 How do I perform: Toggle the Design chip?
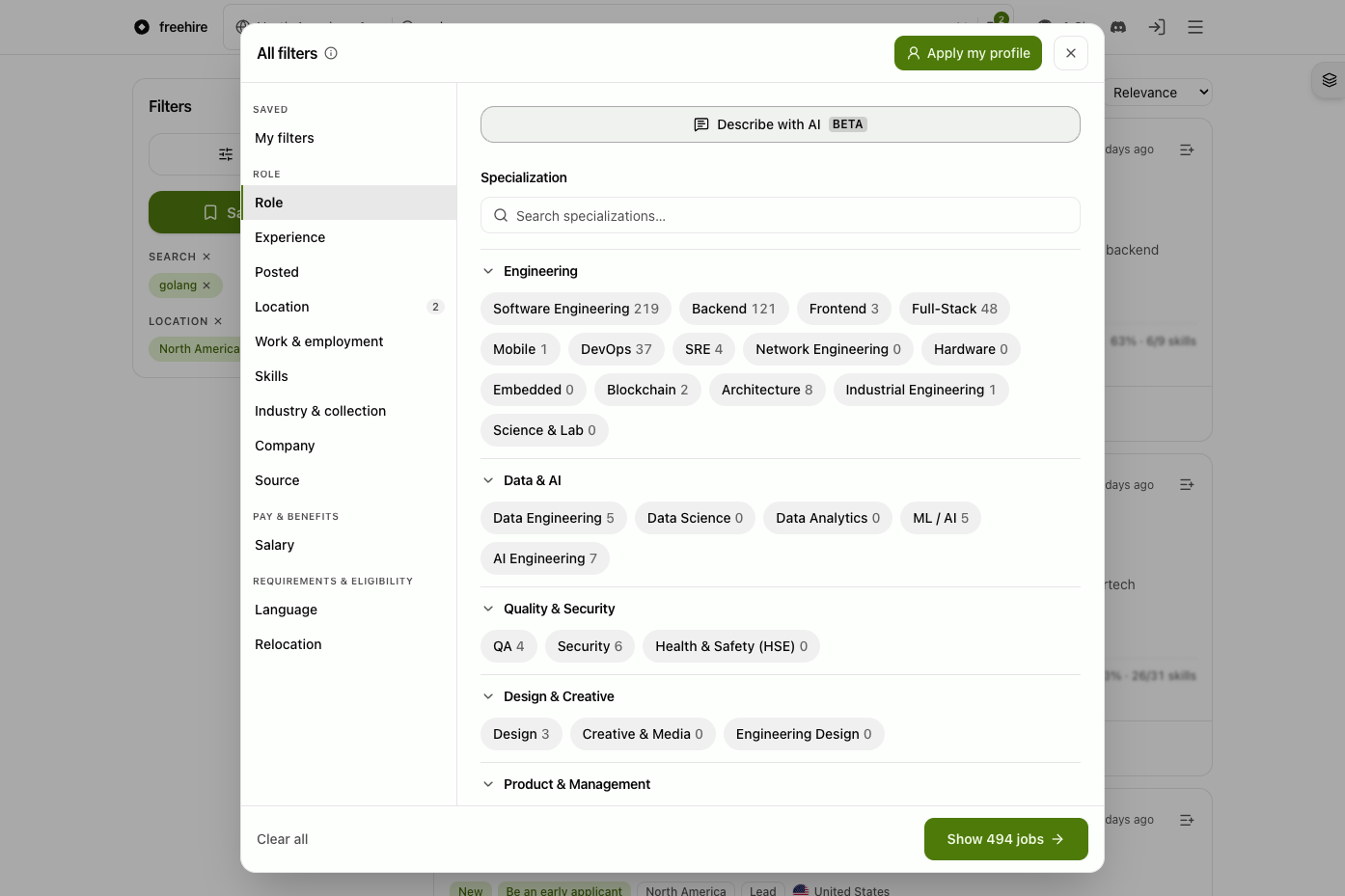click(521, 734)
